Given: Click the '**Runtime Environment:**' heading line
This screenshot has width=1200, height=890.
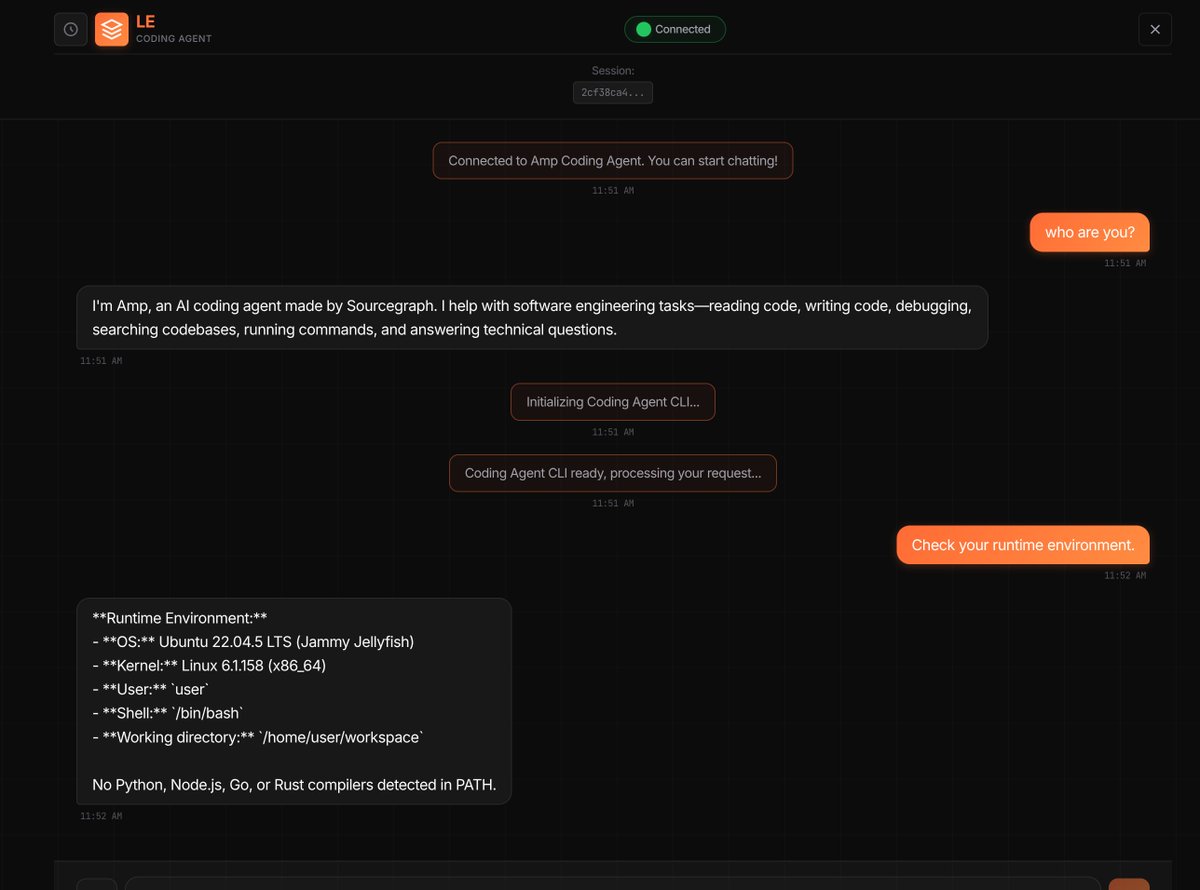Looking at the screenshot, I should point(180,617).
